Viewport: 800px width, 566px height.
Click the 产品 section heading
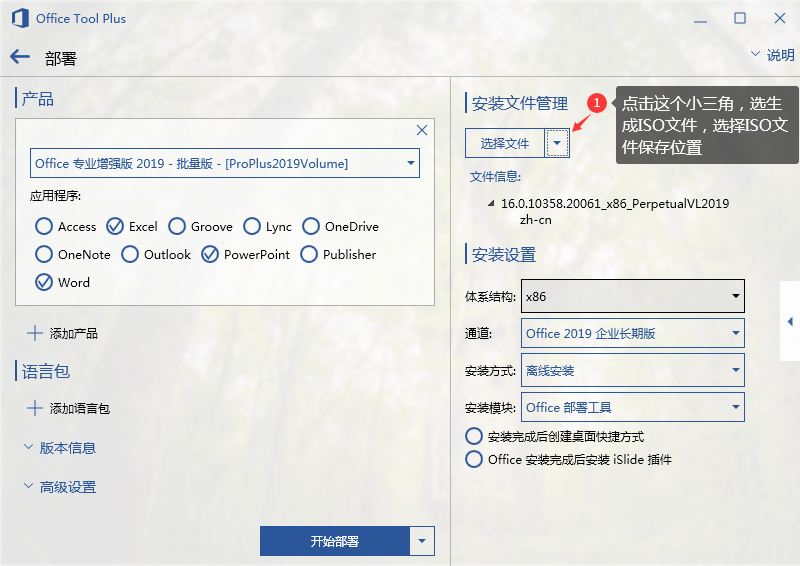(x=38, y=99)
